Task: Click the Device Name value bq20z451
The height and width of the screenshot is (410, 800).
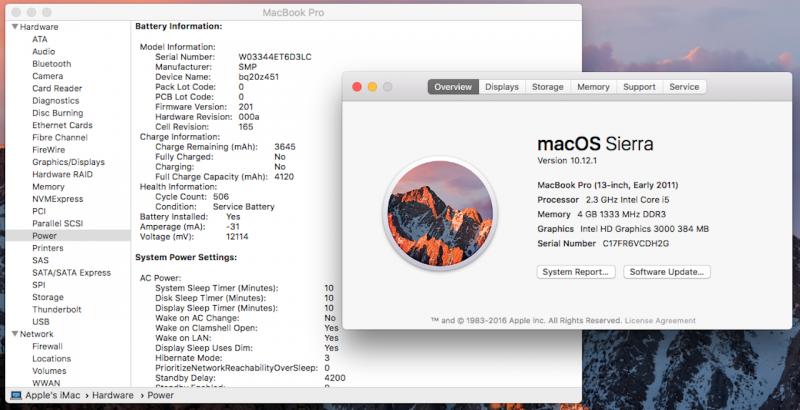Action: (x=259, y=77)
